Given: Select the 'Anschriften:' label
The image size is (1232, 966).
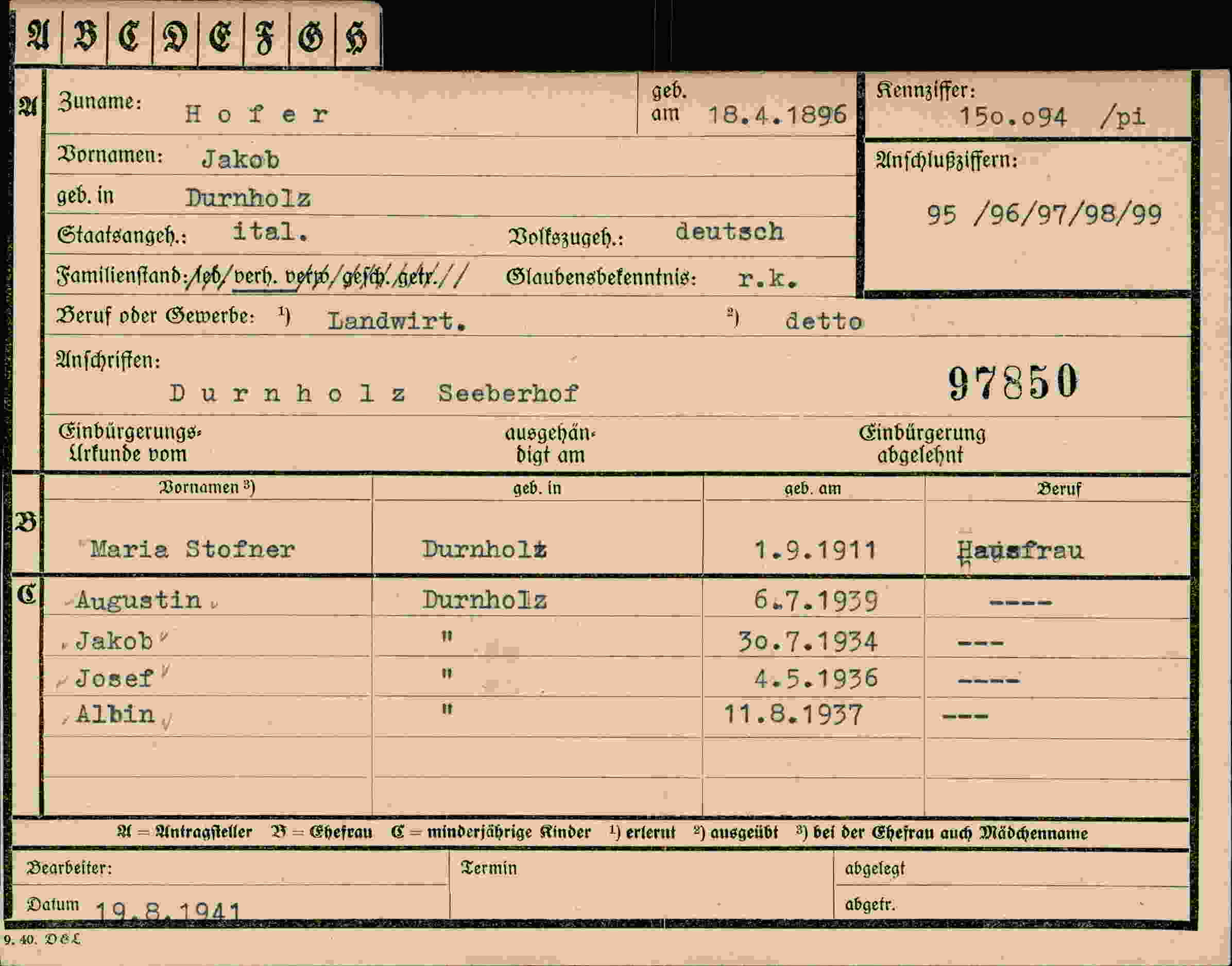Looking at the screenshot, I should [x=108, y=360].
